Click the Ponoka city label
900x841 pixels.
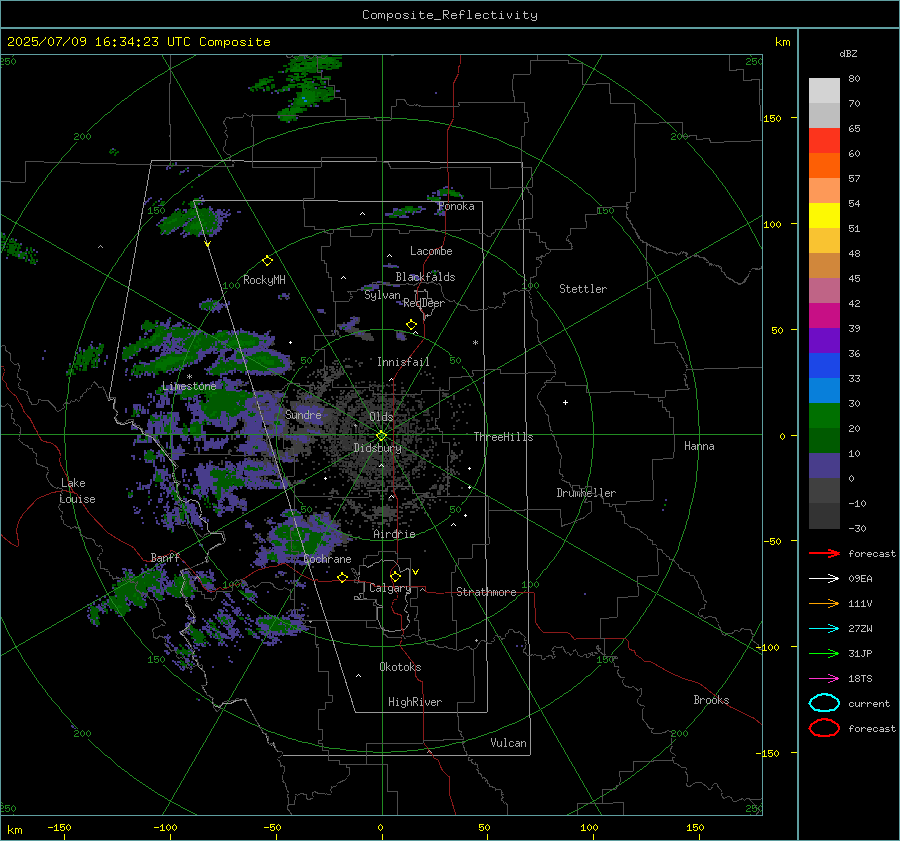point(456,207)
